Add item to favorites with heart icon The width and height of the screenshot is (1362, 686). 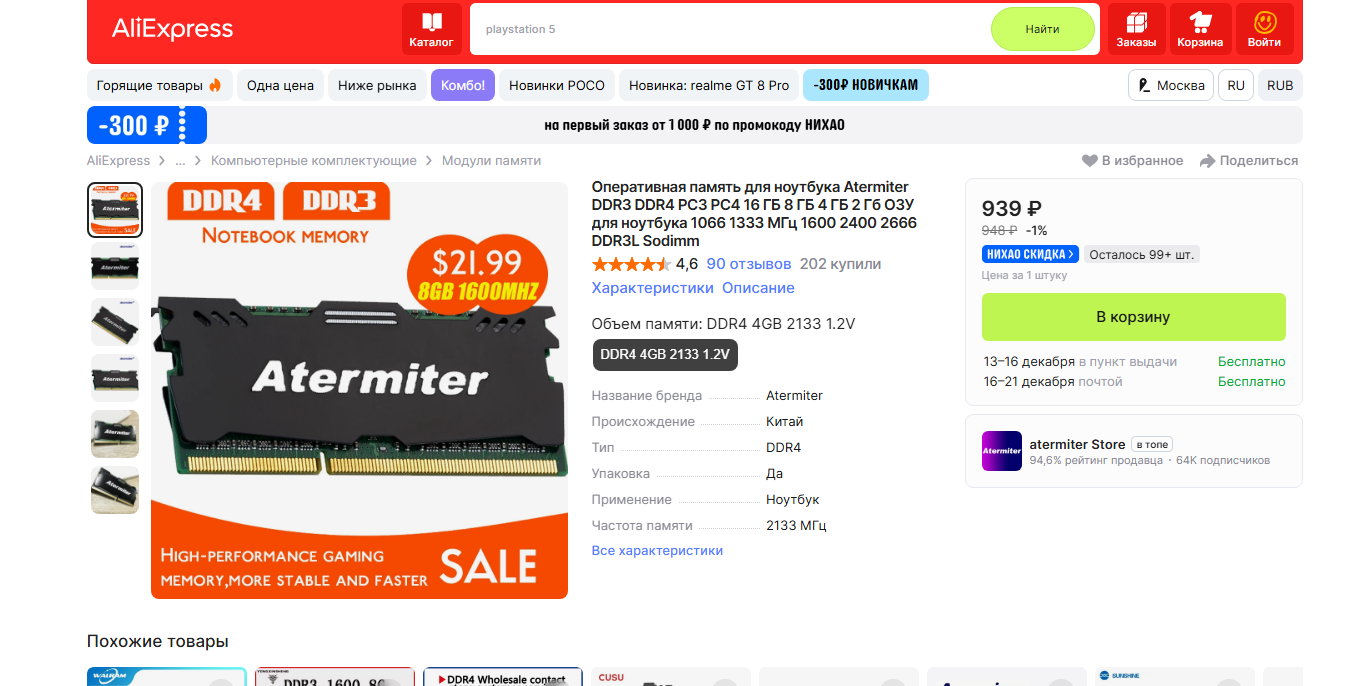1090,160
